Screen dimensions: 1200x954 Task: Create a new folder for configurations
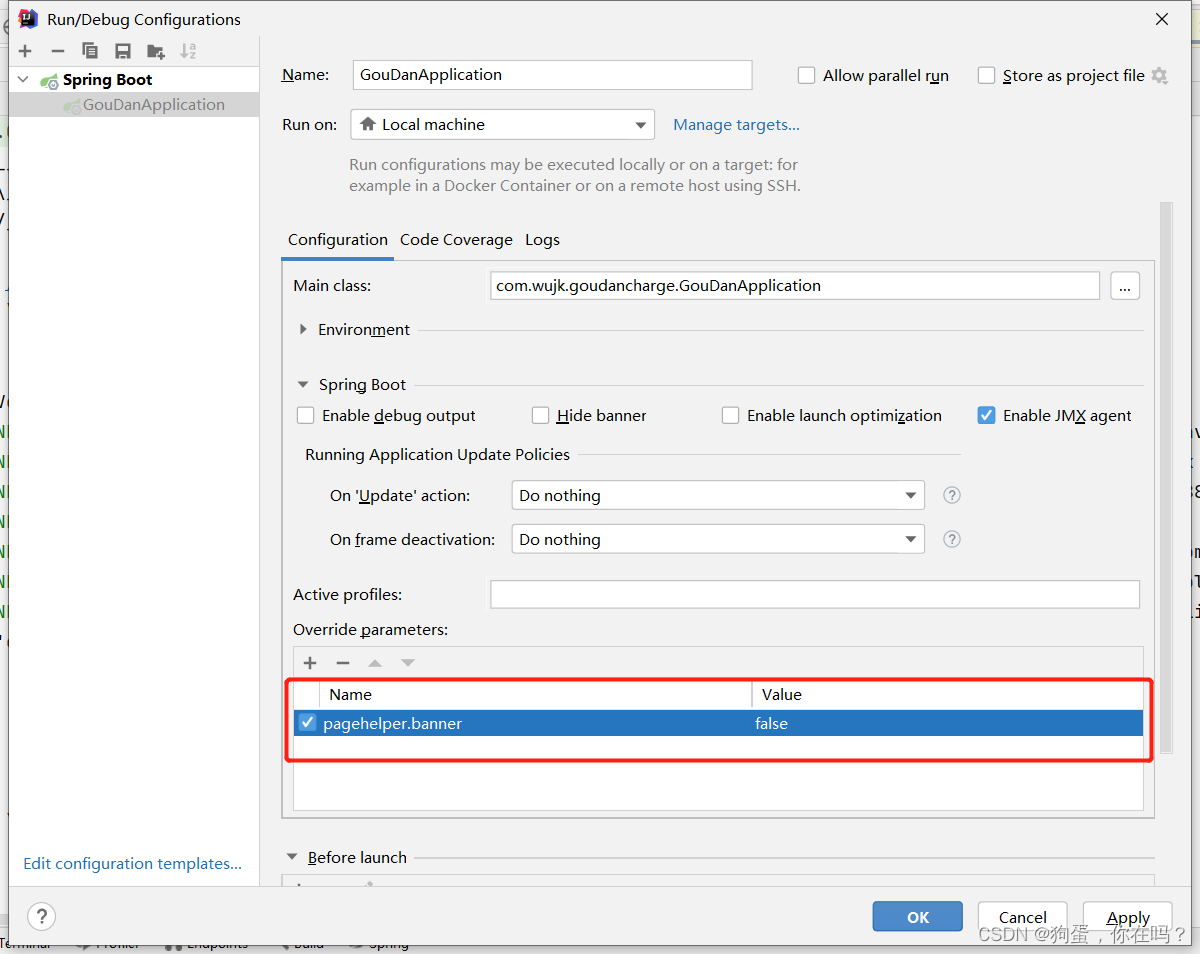coord(156,51)
